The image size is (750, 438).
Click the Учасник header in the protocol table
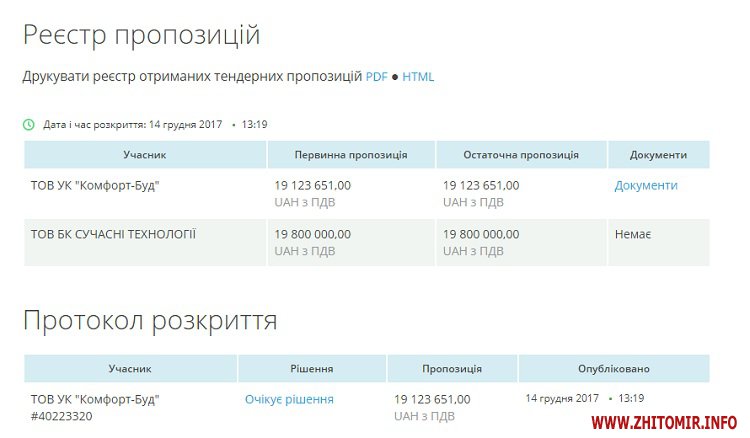click(x=130, y=368)
